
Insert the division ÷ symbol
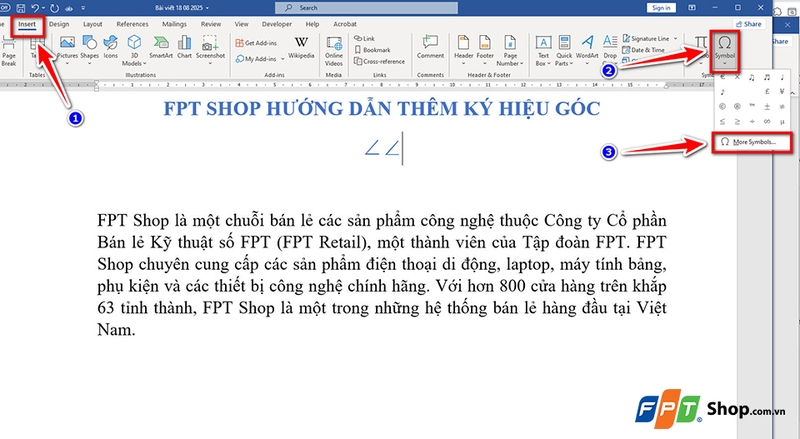pos(752,121)
